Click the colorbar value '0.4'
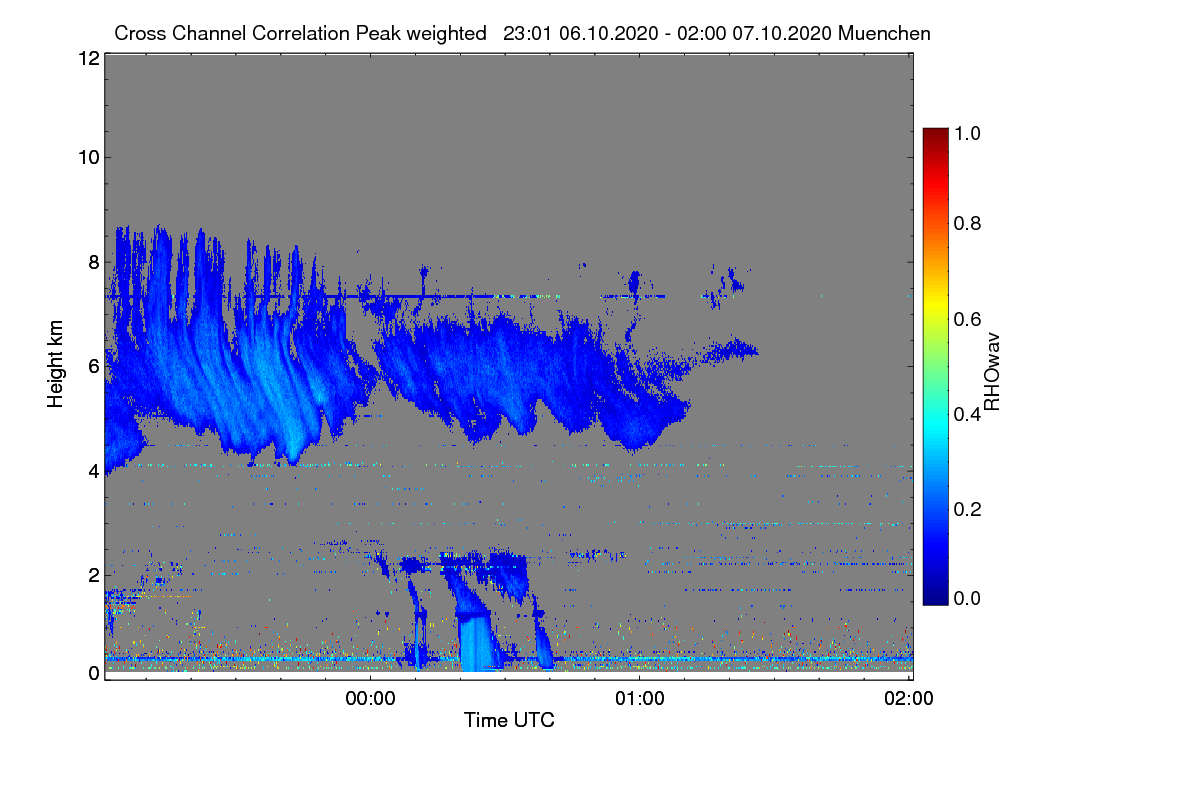The width and height of the screenshot is (1200, 800). pos(968,414)
